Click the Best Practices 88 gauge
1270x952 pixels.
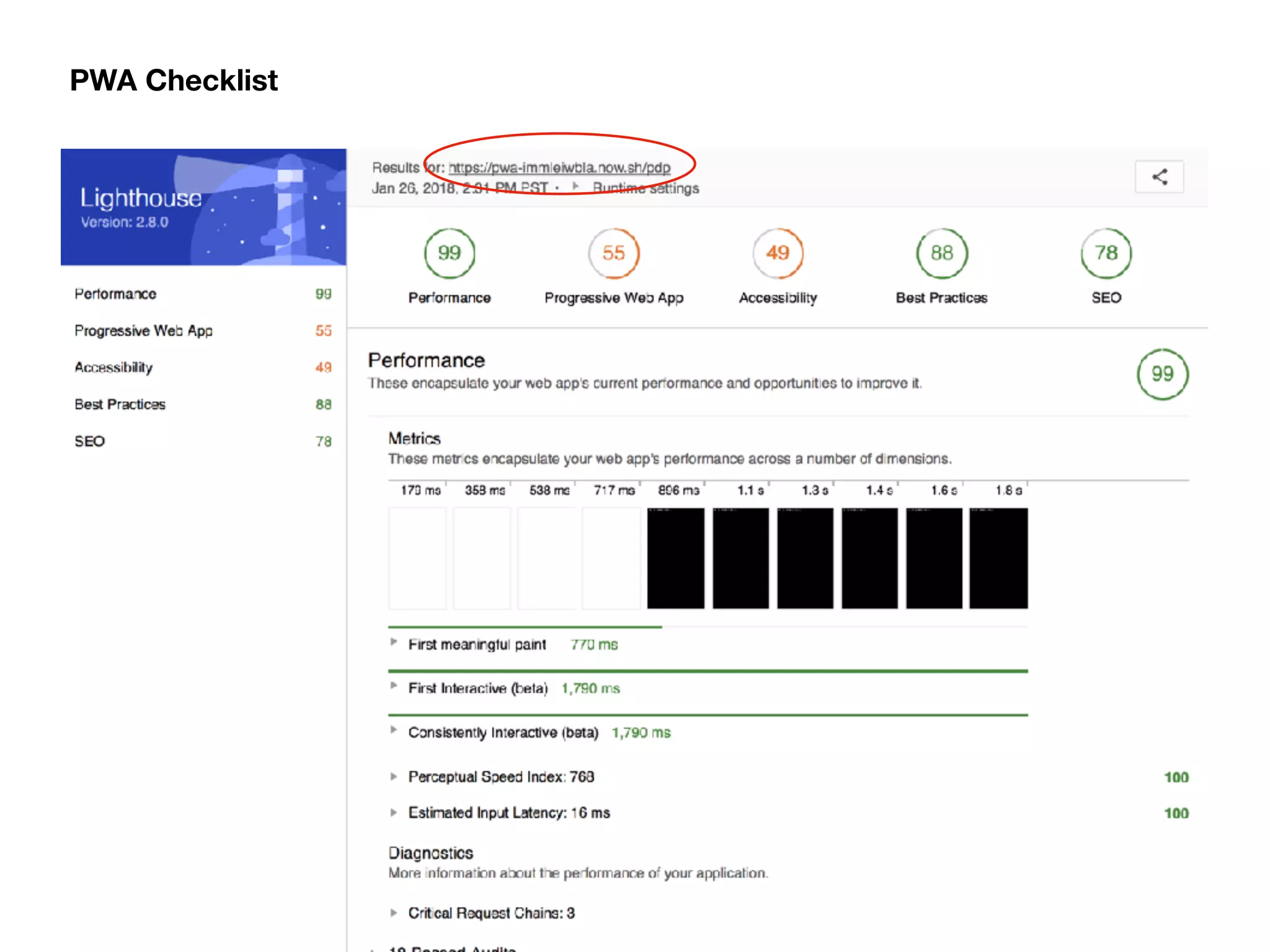coord(941,253)
